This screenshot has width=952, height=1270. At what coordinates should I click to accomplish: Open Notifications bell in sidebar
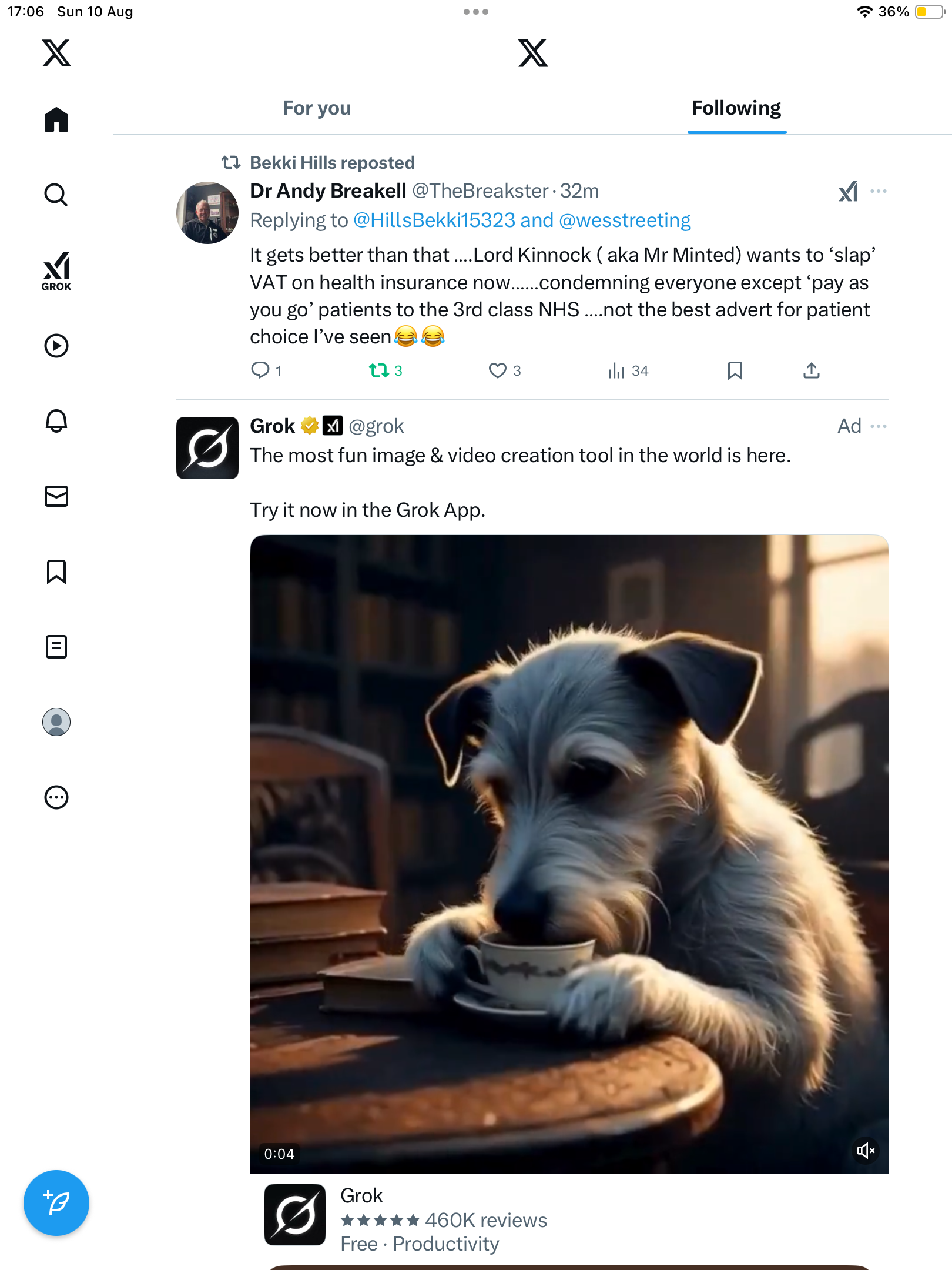[56, 421]
